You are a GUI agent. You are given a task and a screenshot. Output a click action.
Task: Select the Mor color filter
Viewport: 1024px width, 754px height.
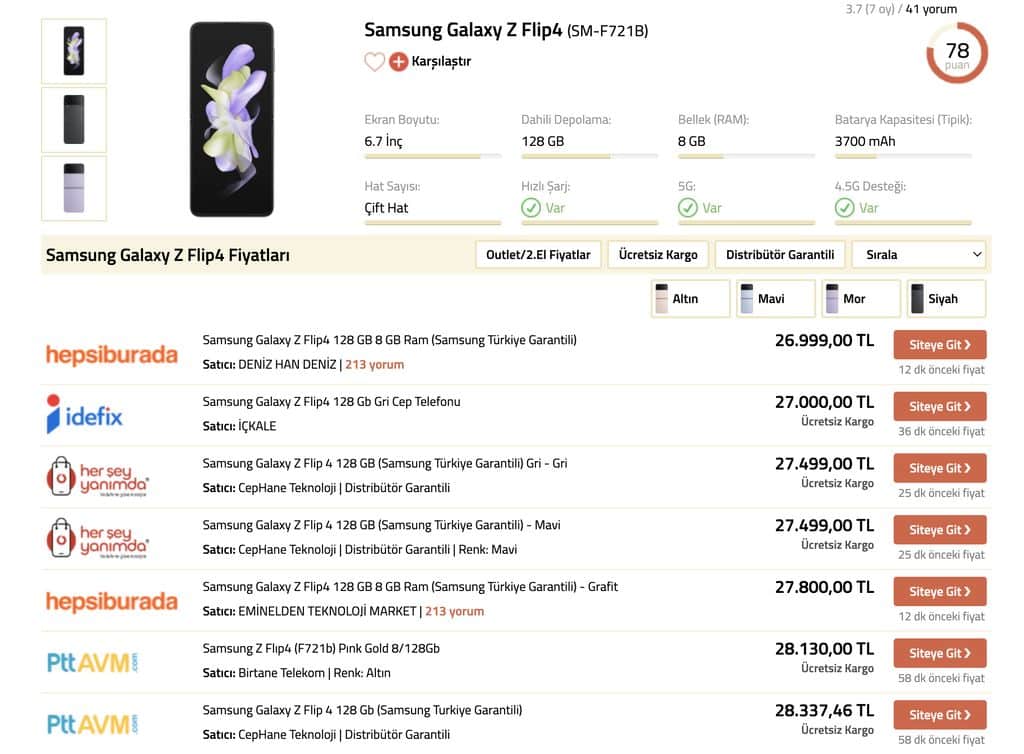click(861, 299)
